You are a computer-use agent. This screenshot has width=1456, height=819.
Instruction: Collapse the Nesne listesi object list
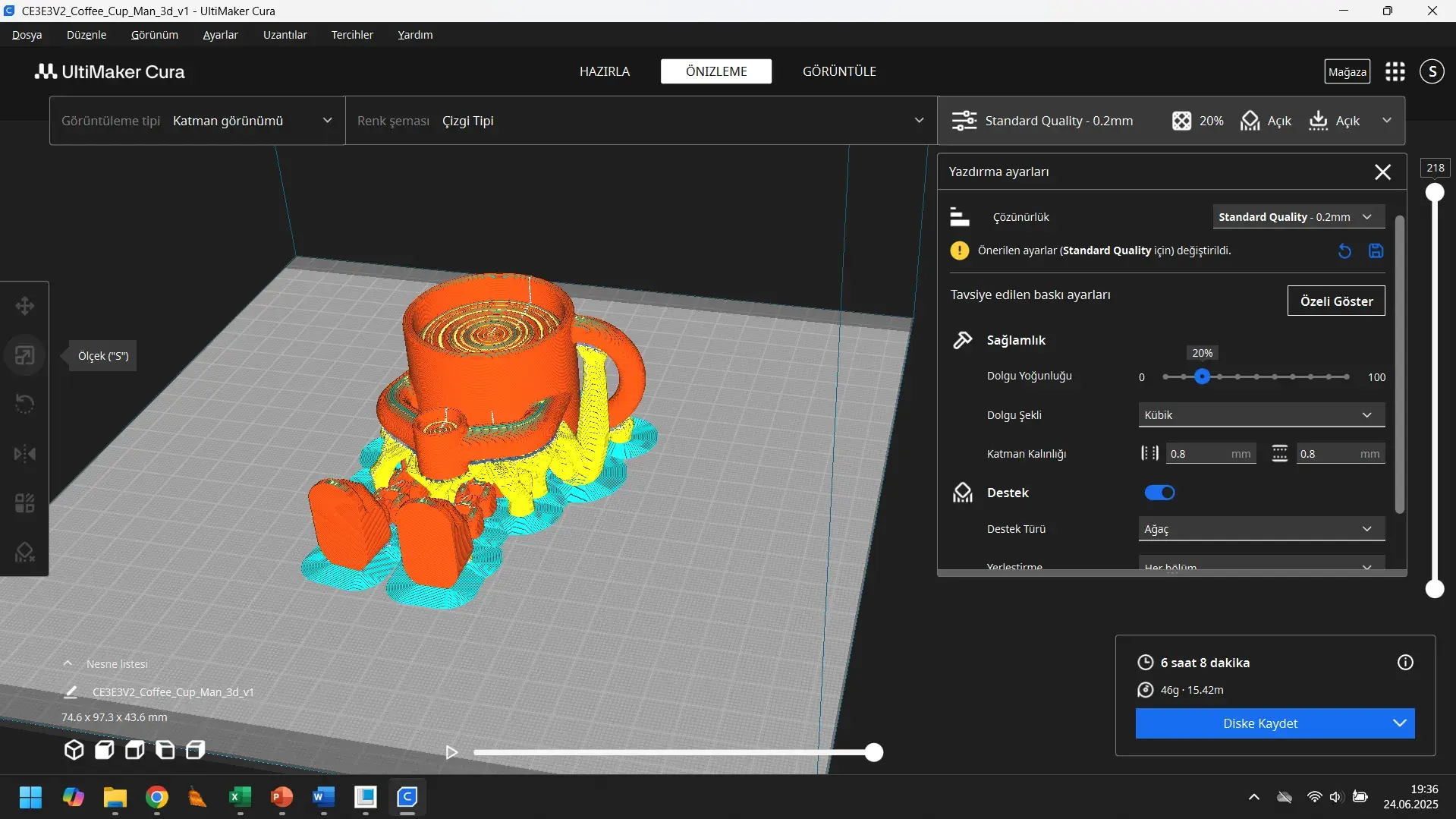click(x=68, y=663)
